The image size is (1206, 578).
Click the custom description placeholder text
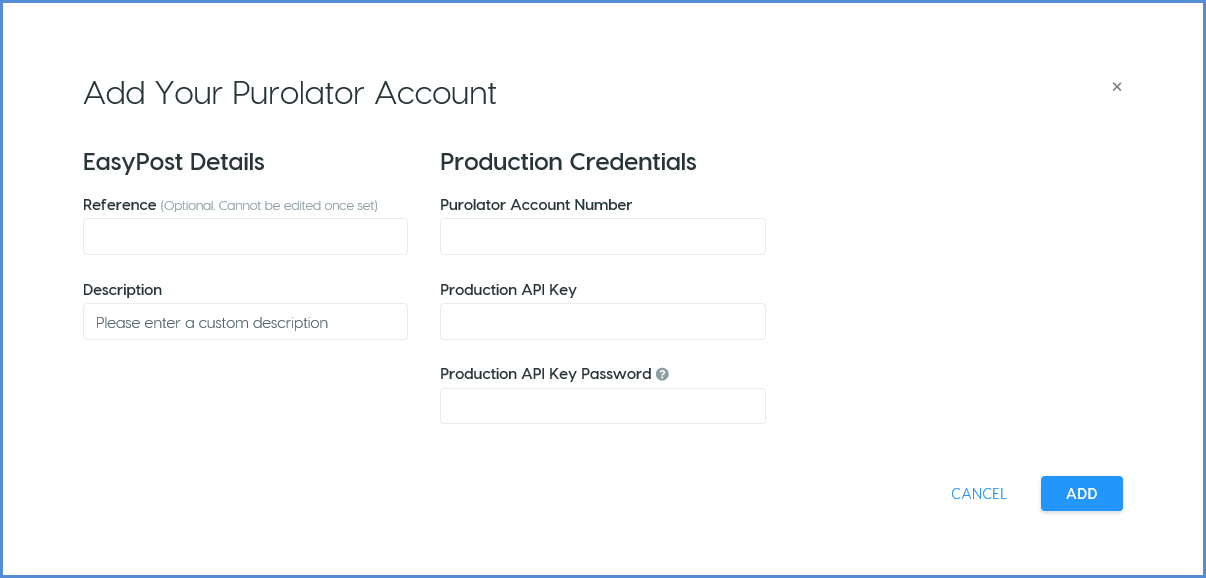tap(212, 323)
